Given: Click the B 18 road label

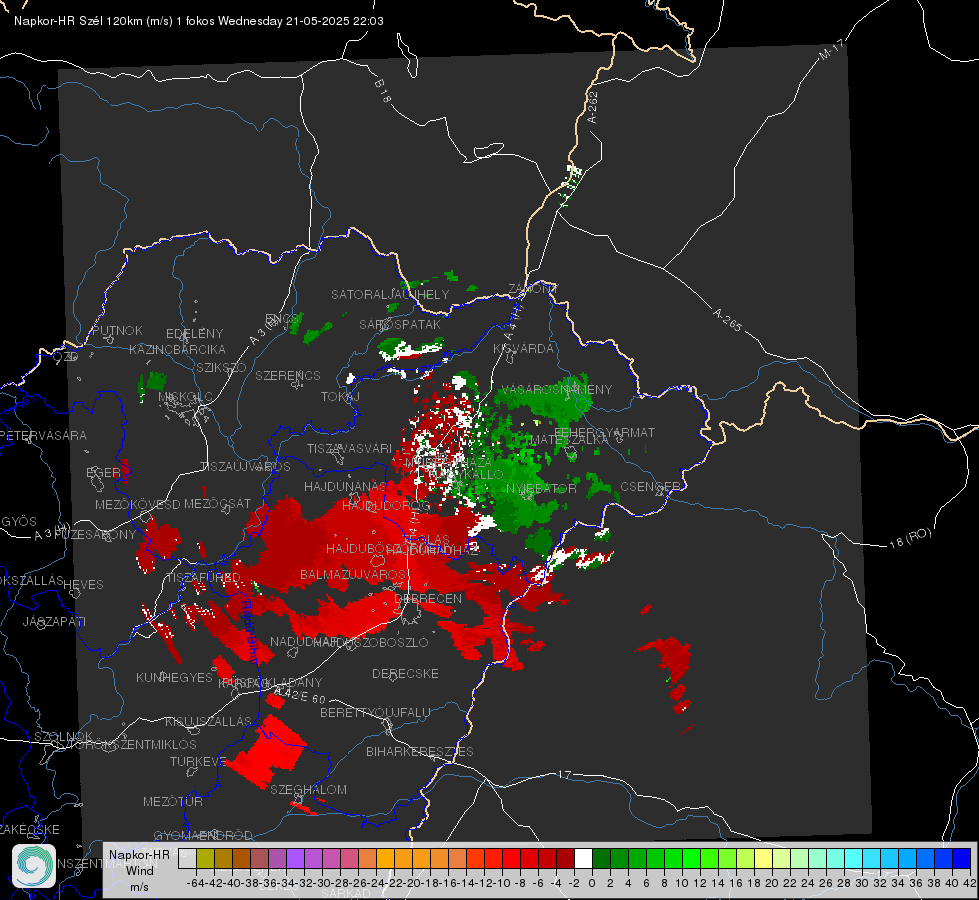Looking at the screenshot, I should pyautogui.click(x=382, y=91).
